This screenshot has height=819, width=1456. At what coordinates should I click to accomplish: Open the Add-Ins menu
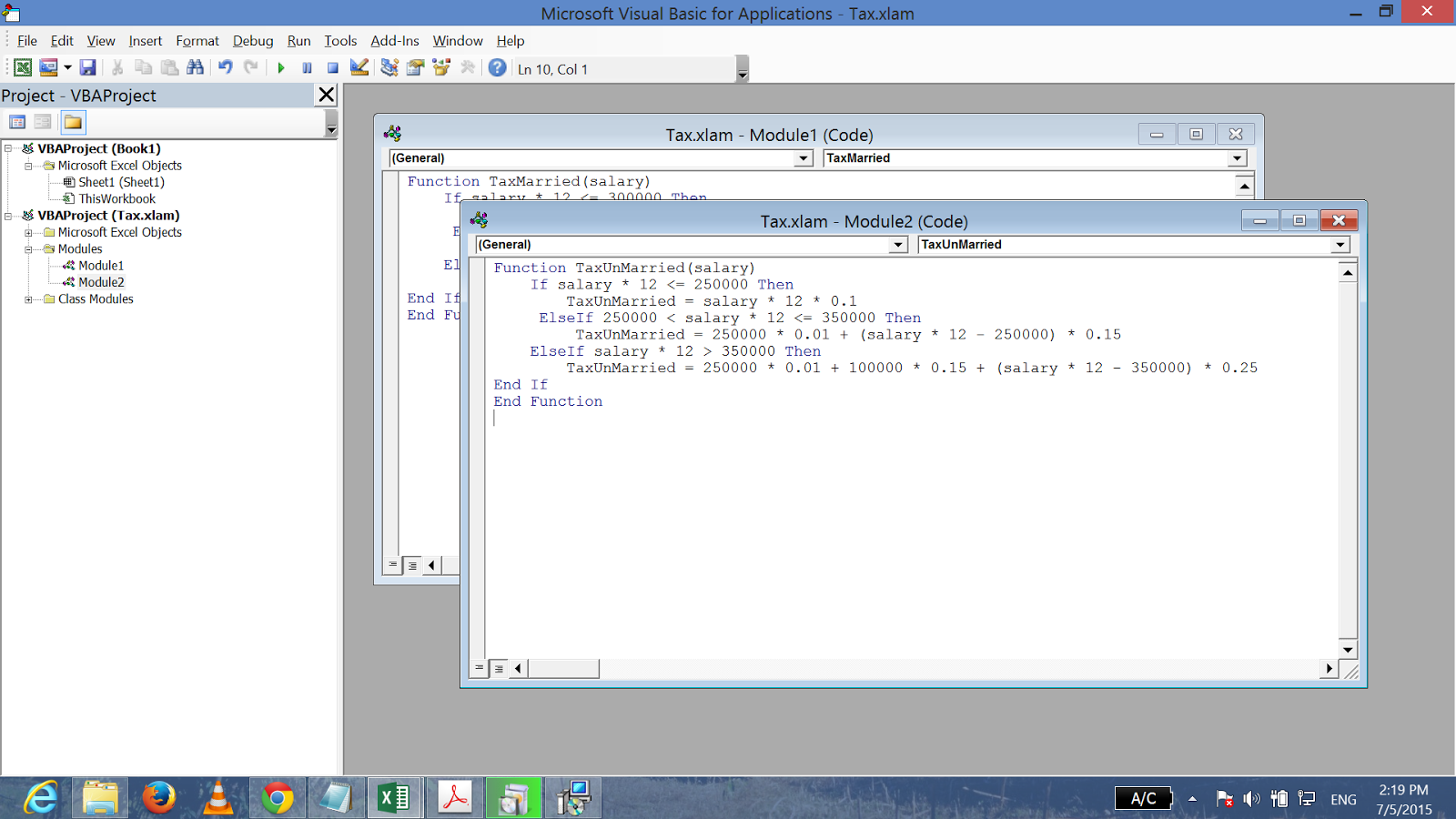(x=395, y=41)
